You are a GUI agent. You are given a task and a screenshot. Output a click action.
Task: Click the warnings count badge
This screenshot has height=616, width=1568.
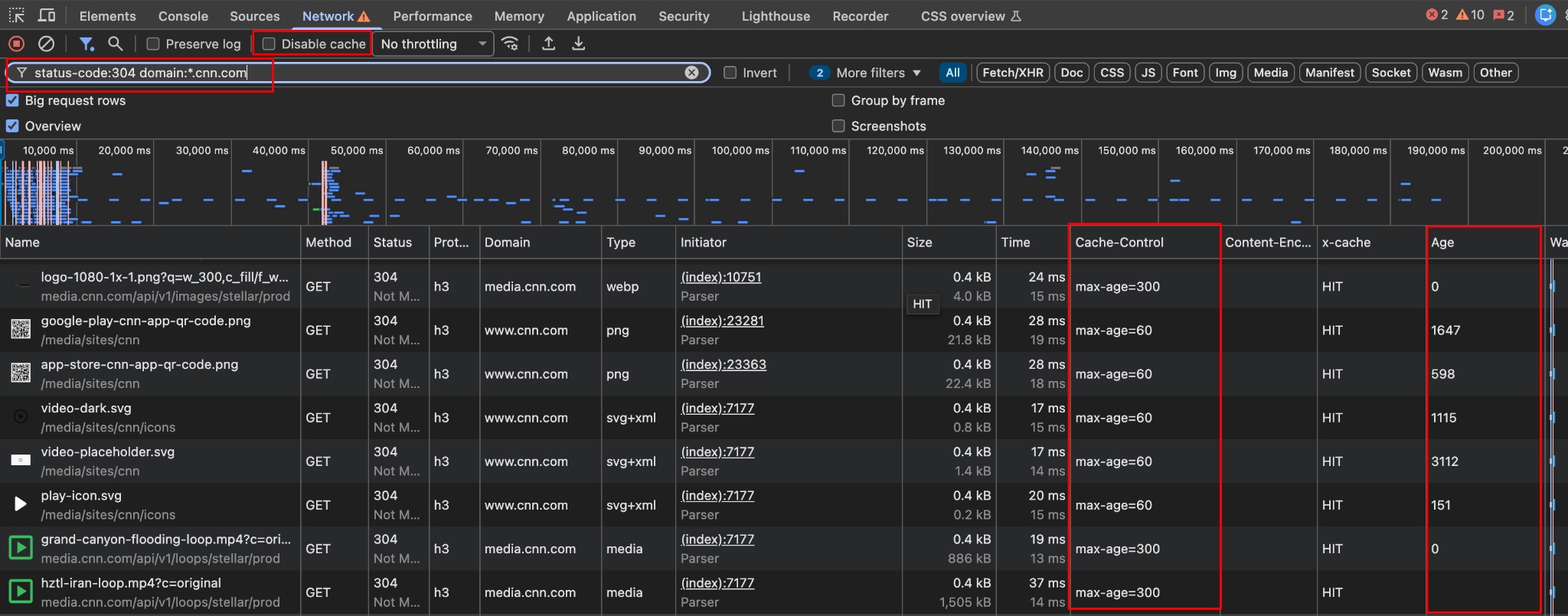[1470, 15]
